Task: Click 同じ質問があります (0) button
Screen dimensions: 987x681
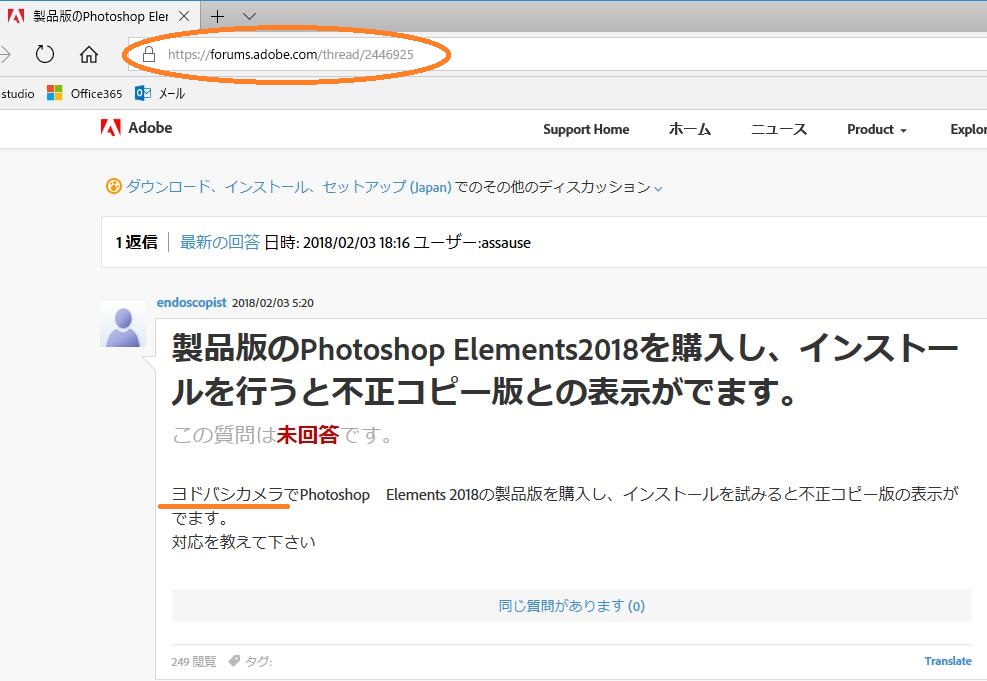Action: [x=572, y=605]
